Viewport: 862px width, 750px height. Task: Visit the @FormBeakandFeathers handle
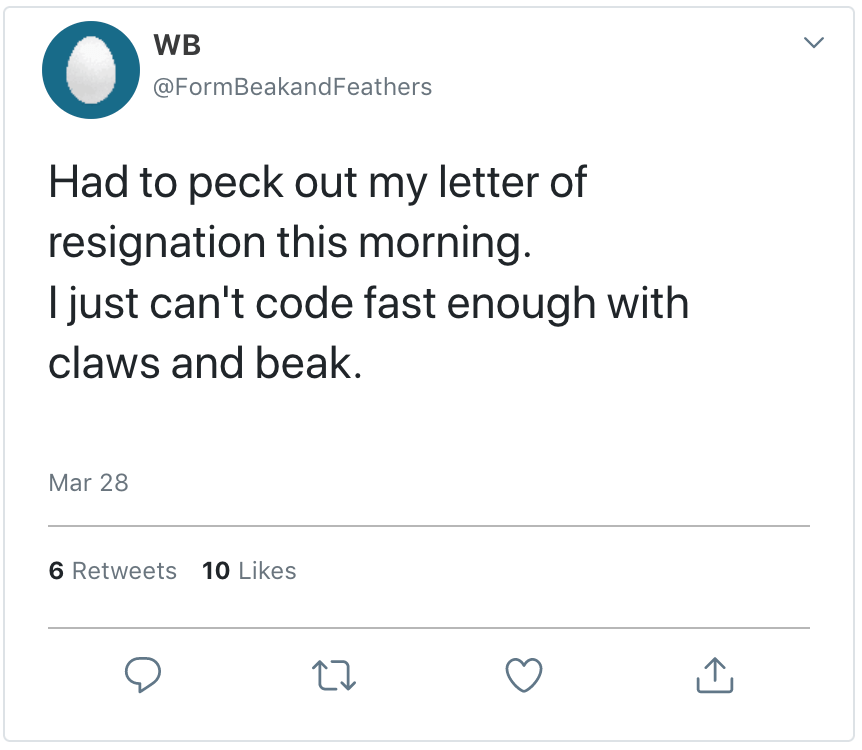pyautogui.click(x=292, y=87)
